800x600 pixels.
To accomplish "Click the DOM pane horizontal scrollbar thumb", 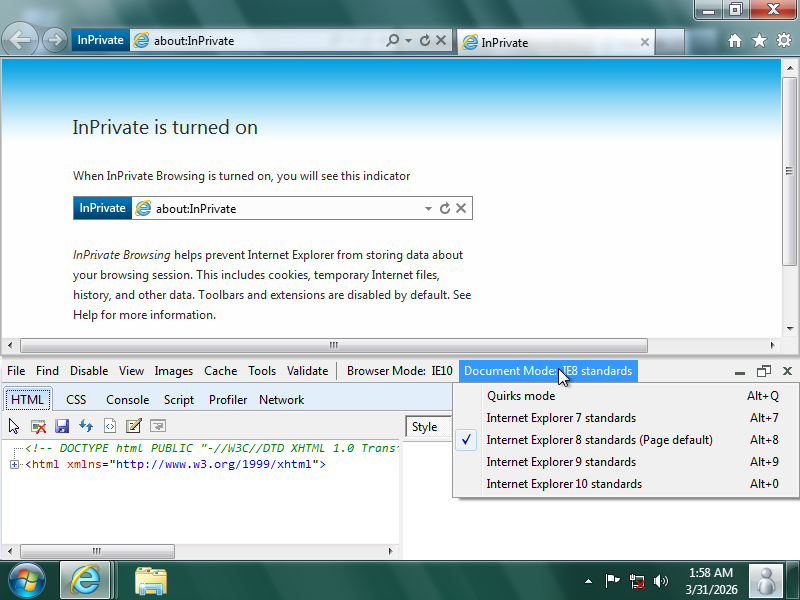I will 97,551.
